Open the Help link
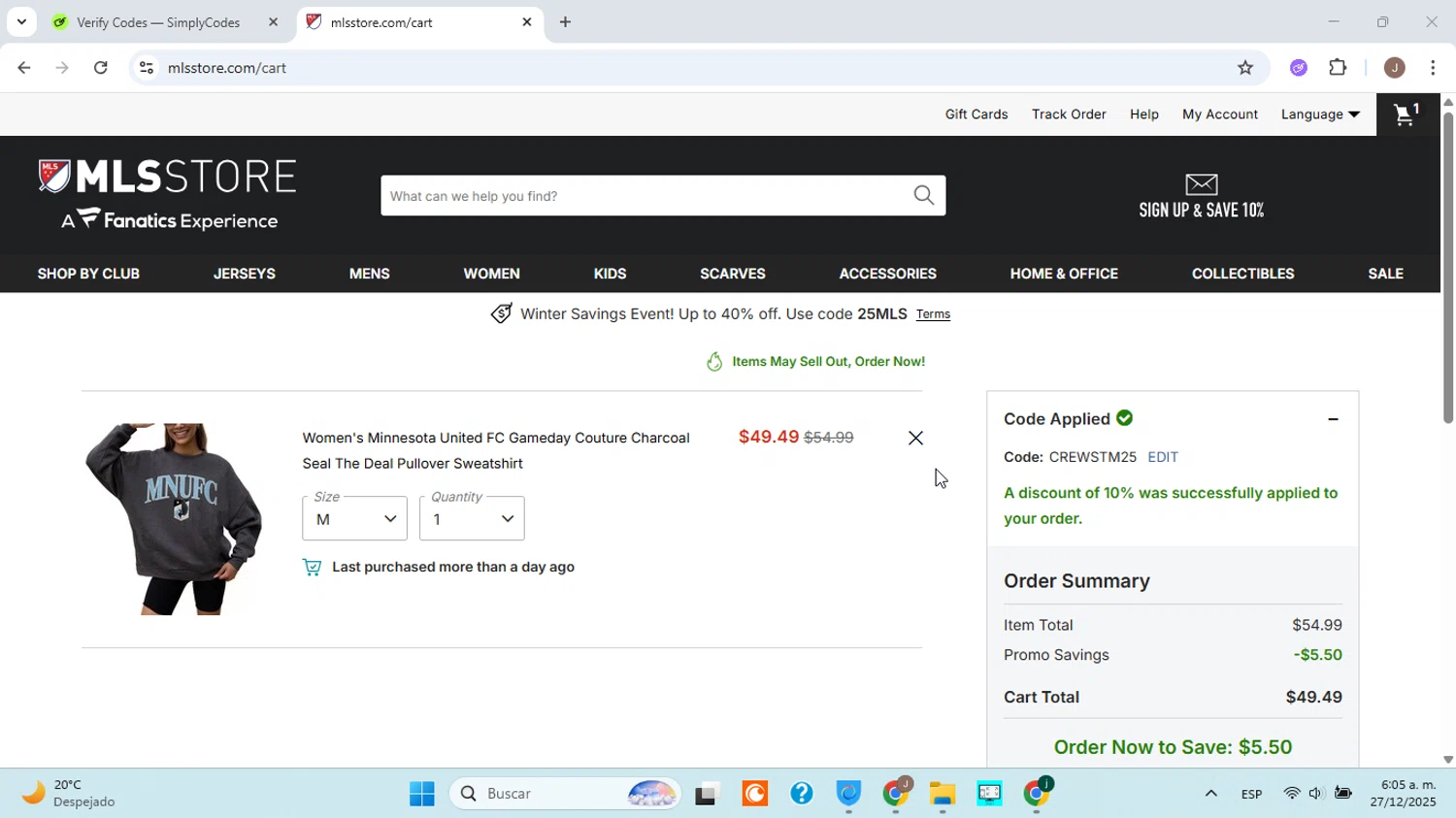The height and width of the screenshot is (818, 1456). pos(1144,115)
